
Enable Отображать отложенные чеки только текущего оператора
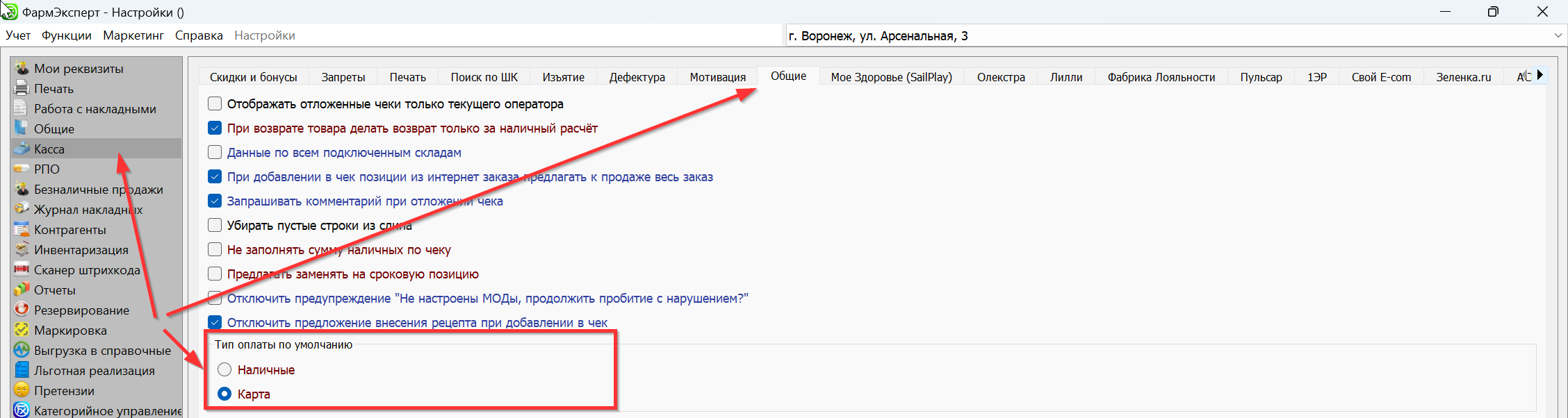(215, 104)
